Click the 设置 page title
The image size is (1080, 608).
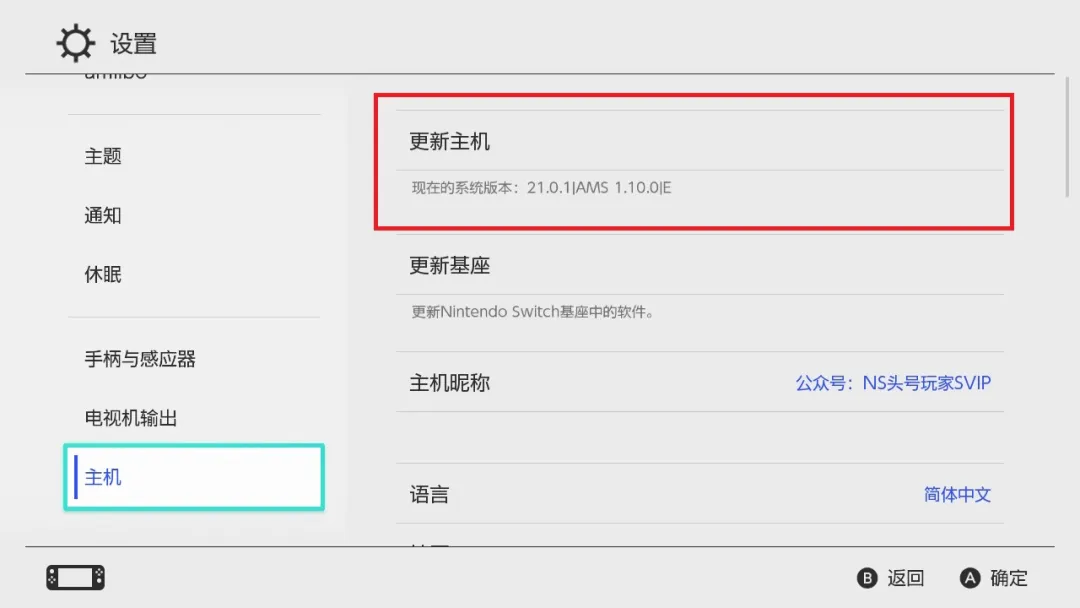click(x=133, y=44)
